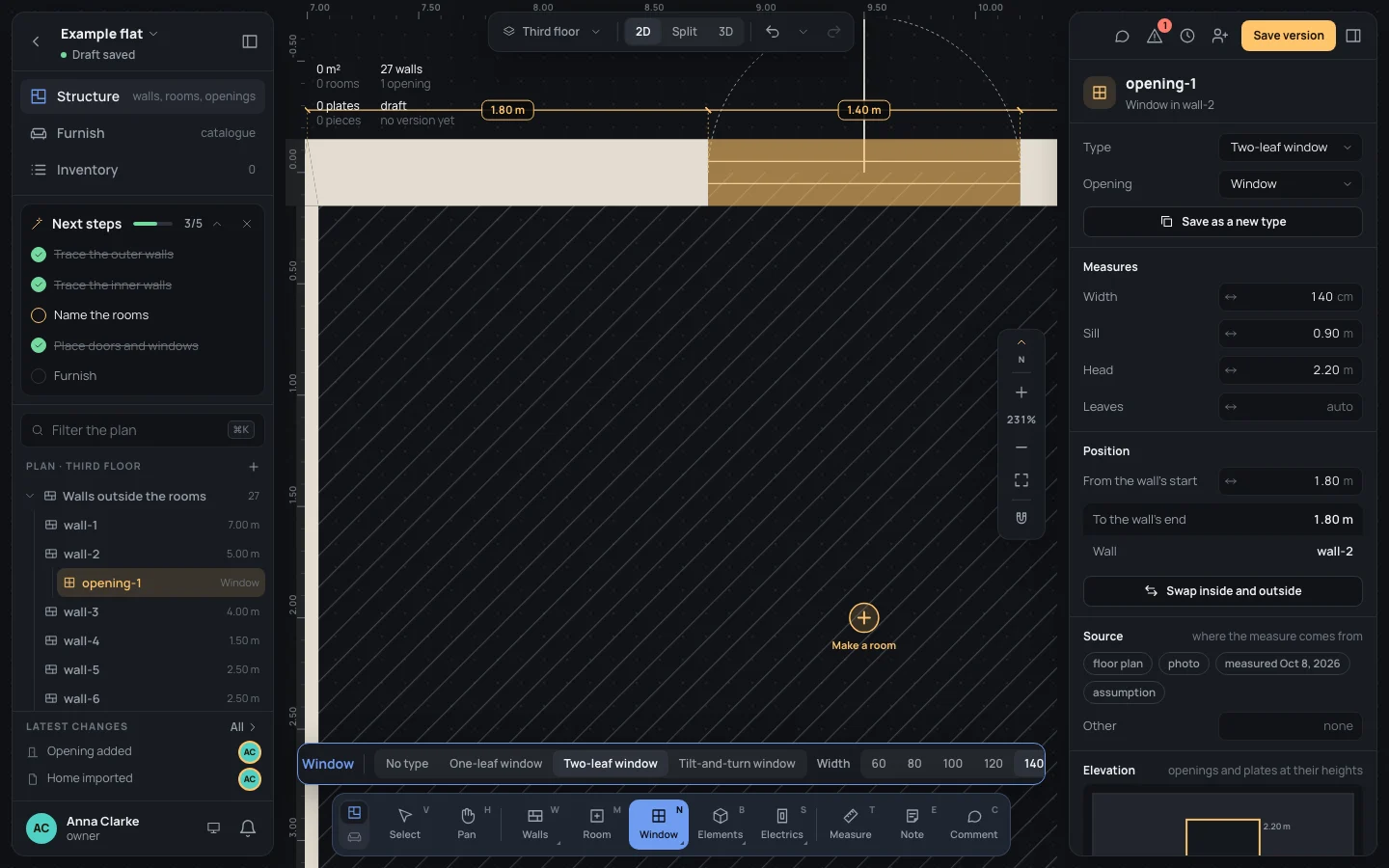The width and height of the screenshot is (1389, 868).
Task: Zoom out with the minus icon
Action: pyautogui.click(x=1021, y=448)
